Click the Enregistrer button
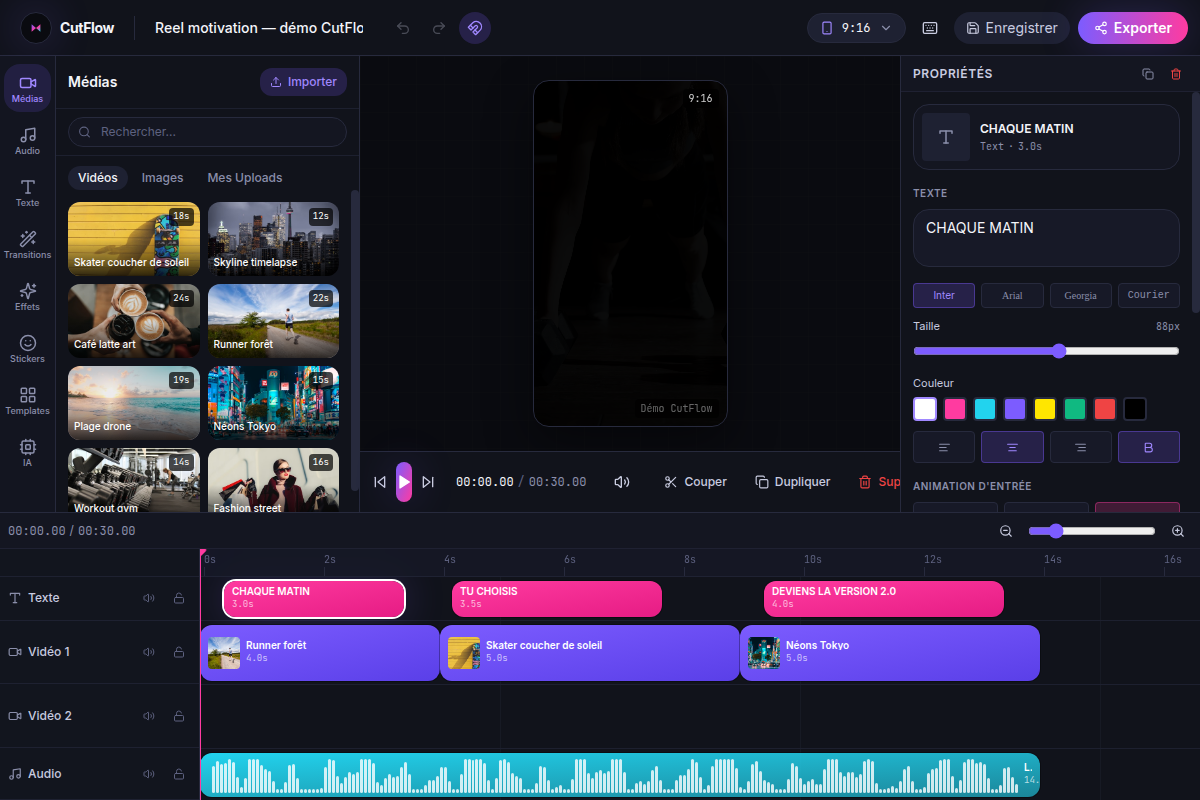1200x800 pixels. (x=1012, y=28)
